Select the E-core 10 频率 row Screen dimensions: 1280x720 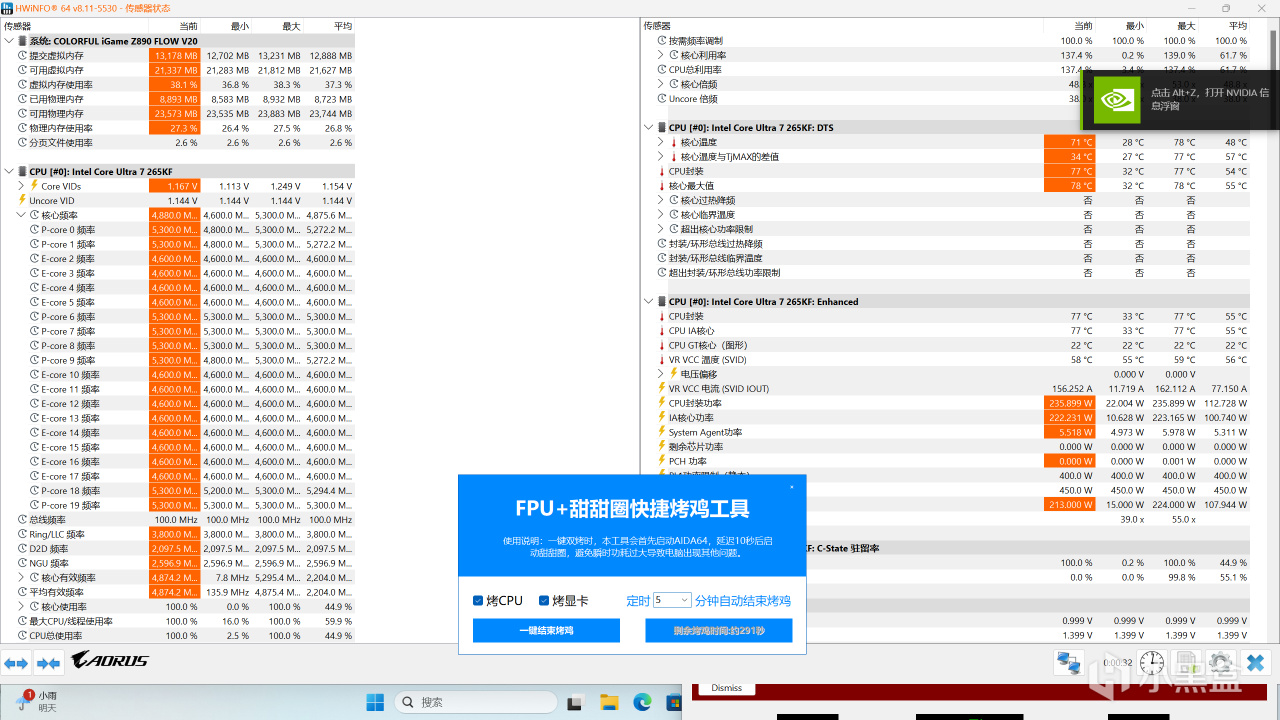coord(178,375)
